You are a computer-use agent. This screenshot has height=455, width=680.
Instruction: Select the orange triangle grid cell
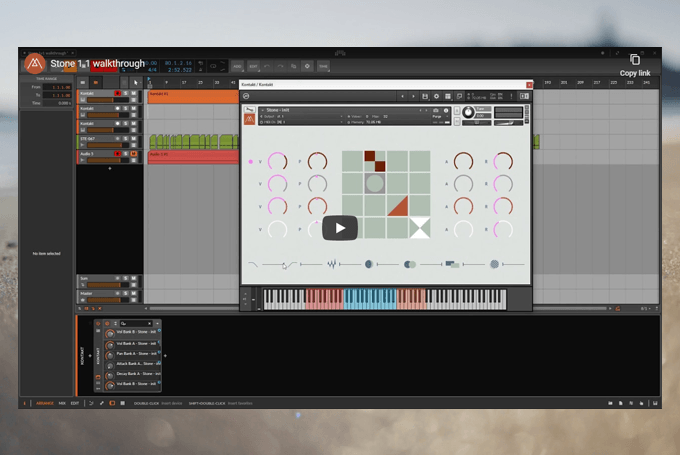(397, 206)
